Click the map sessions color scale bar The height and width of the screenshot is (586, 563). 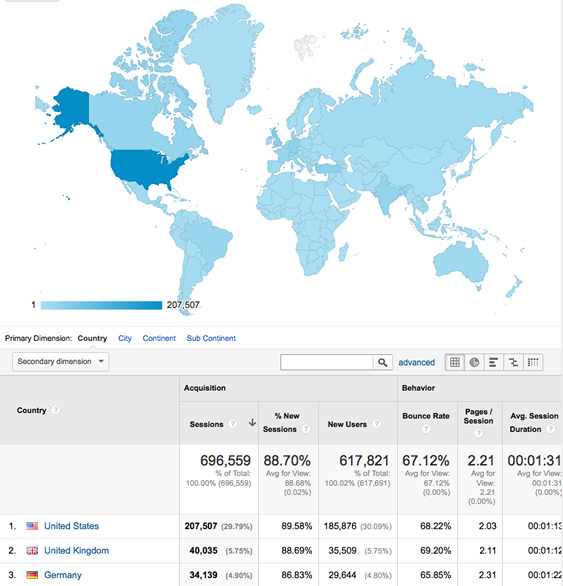101,305
